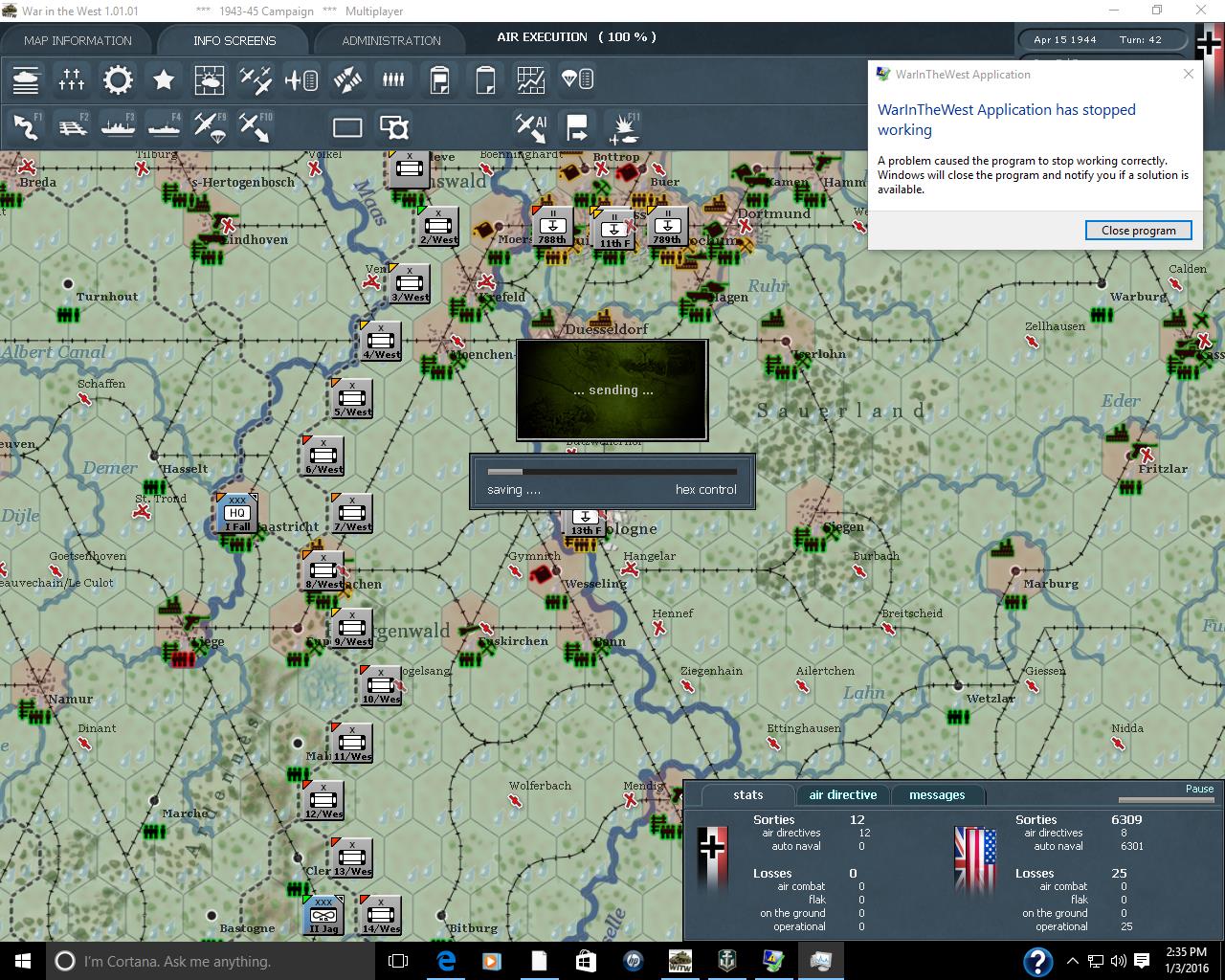Viewport: 1225px width, 980px height.
Task: Select the II Jag unit counter
Action: (x=323, y=916)
